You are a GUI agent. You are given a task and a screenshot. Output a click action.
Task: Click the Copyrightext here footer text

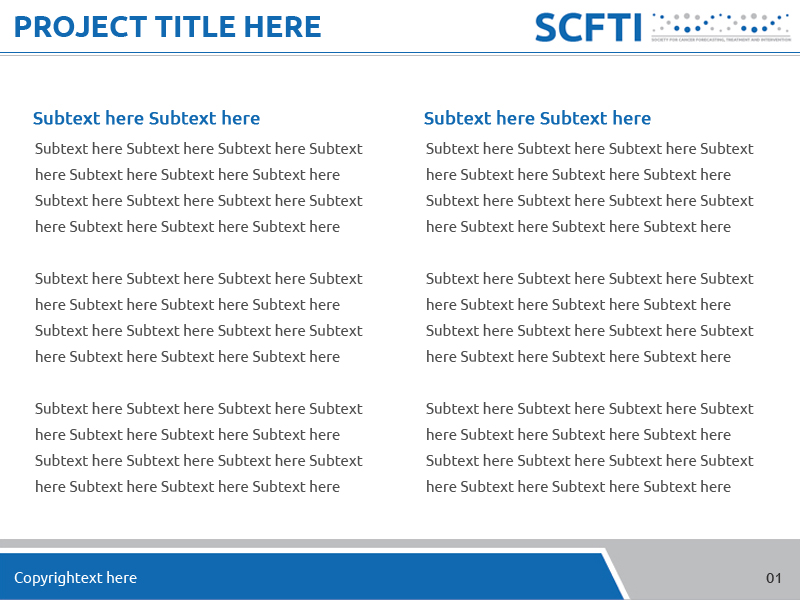click(x=75, y=578)
